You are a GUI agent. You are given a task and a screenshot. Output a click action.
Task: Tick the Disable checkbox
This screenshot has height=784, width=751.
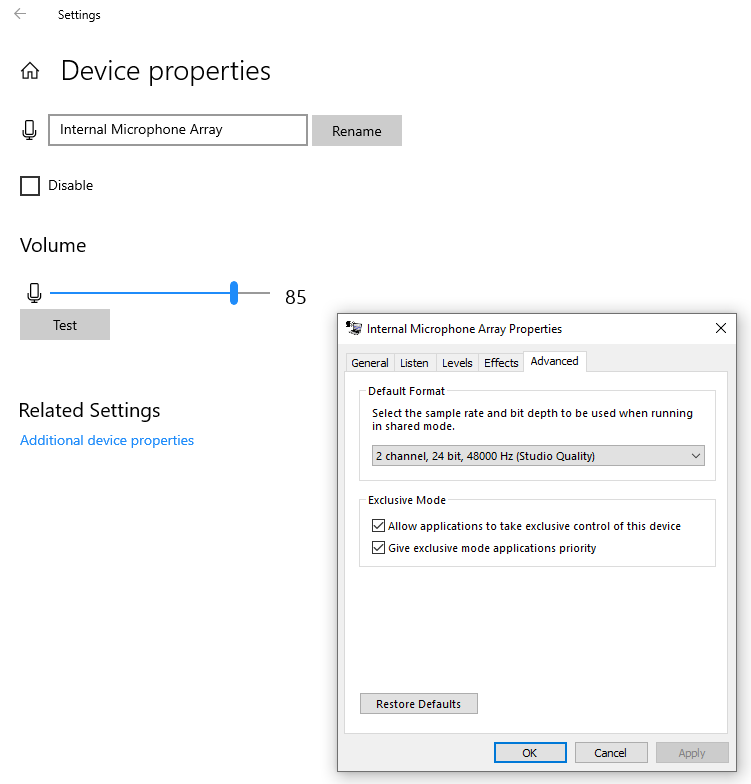pyautogui.click(x=30, y=186)
